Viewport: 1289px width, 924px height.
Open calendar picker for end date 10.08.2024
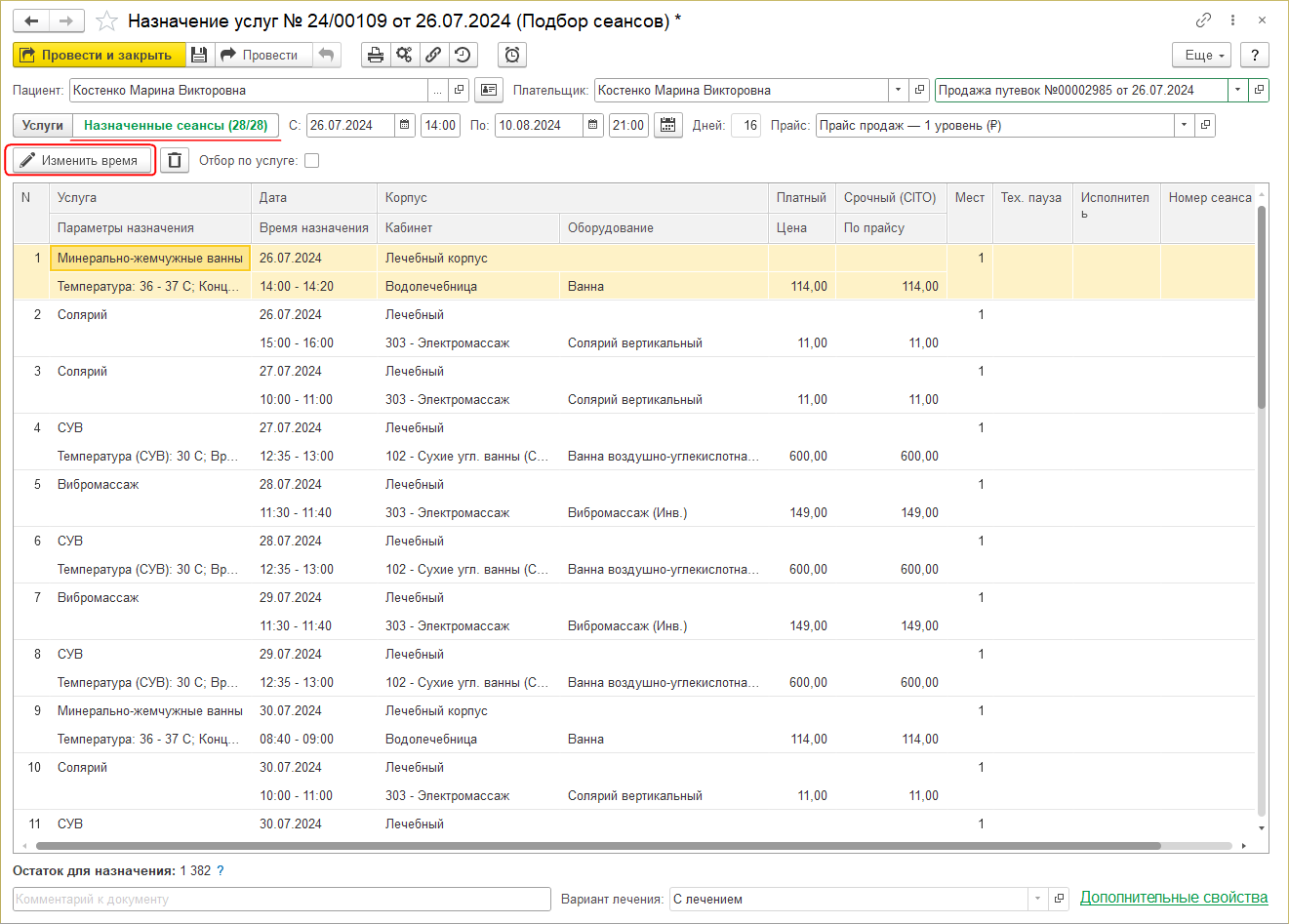pyautogui.click(x=593, y=125)
